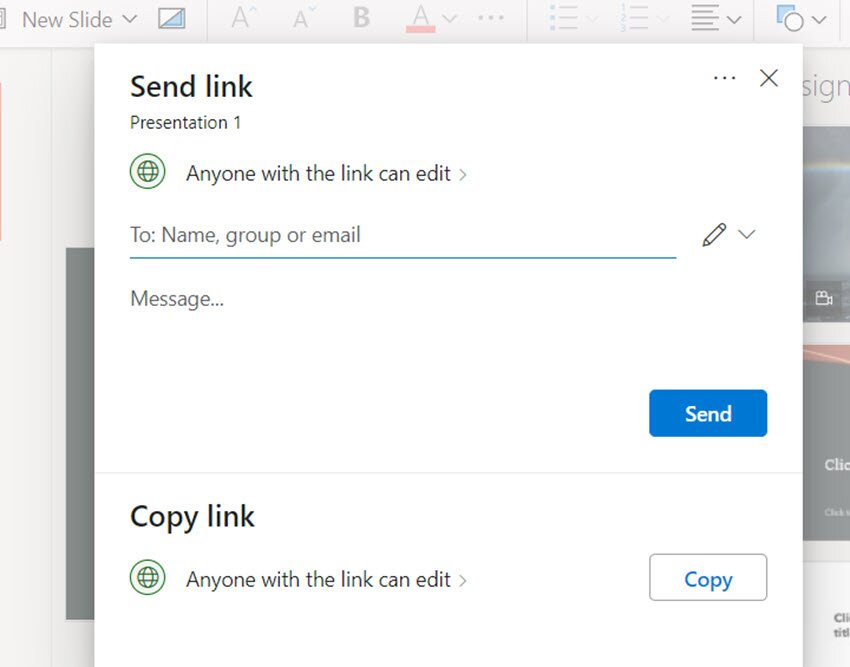The height and width of the screenshot is (667, 850).
Task: Expand the permission dropdown beside the pencil
Action: pos(746,235)
